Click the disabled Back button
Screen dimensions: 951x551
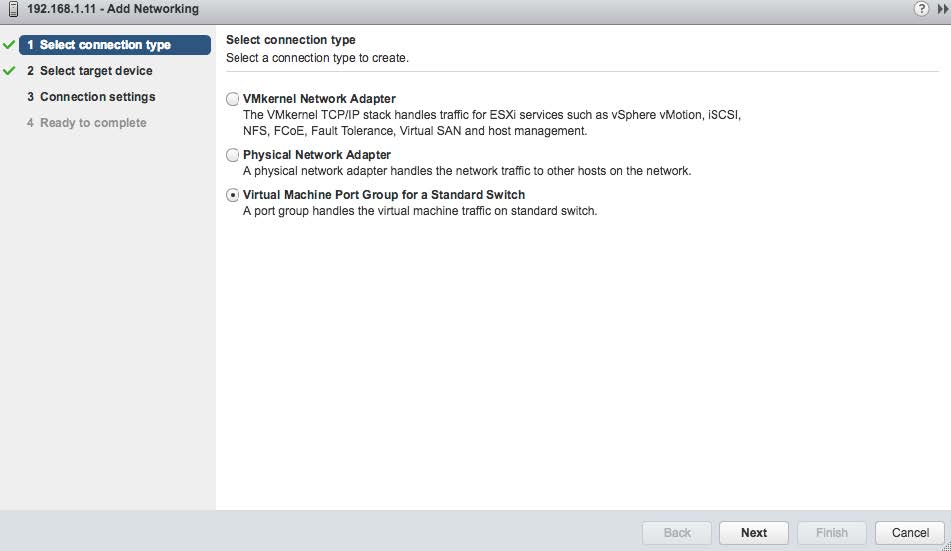pyautogui.click(x=677, y=533)
